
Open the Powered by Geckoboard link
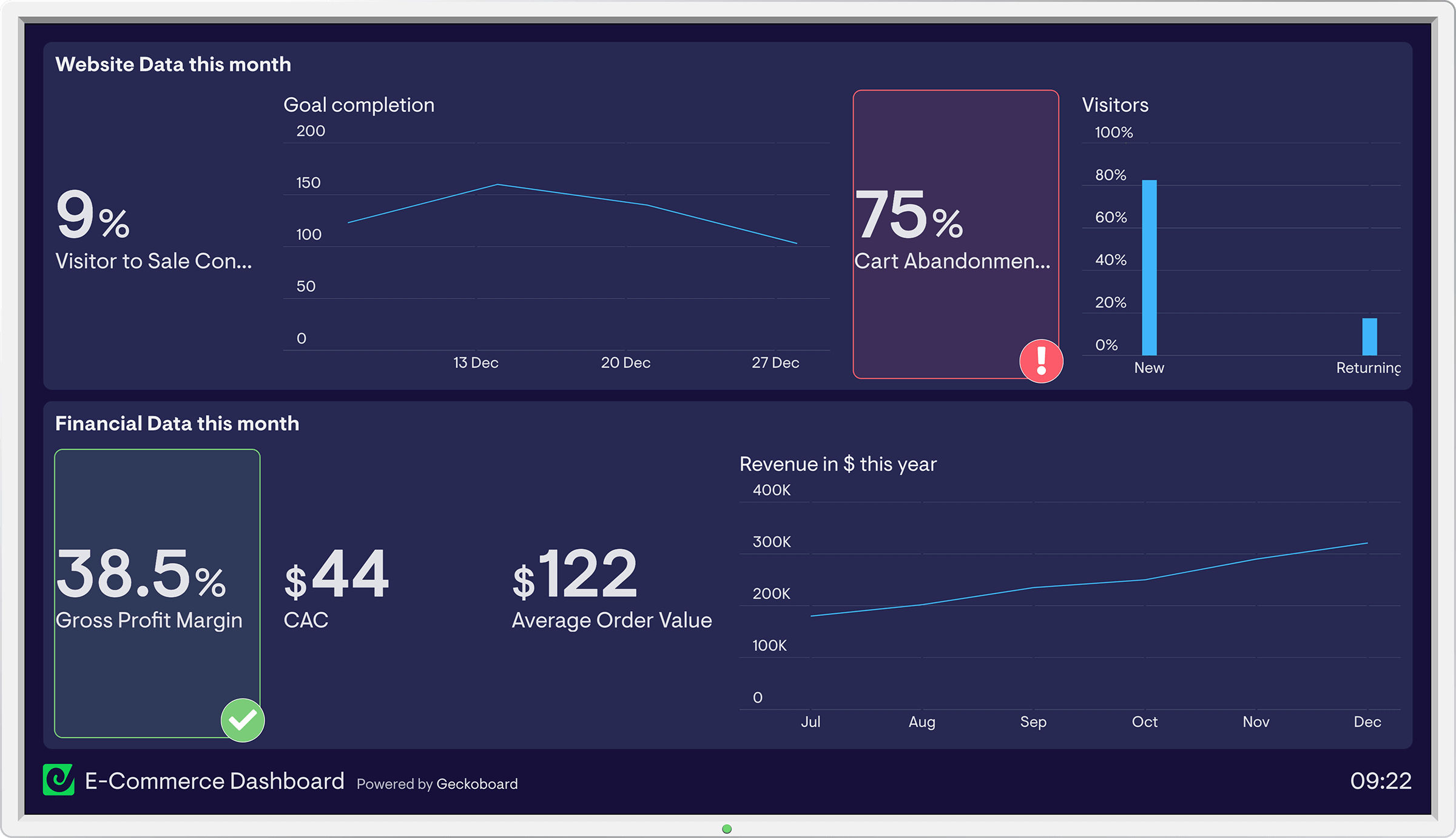[437, 784]
